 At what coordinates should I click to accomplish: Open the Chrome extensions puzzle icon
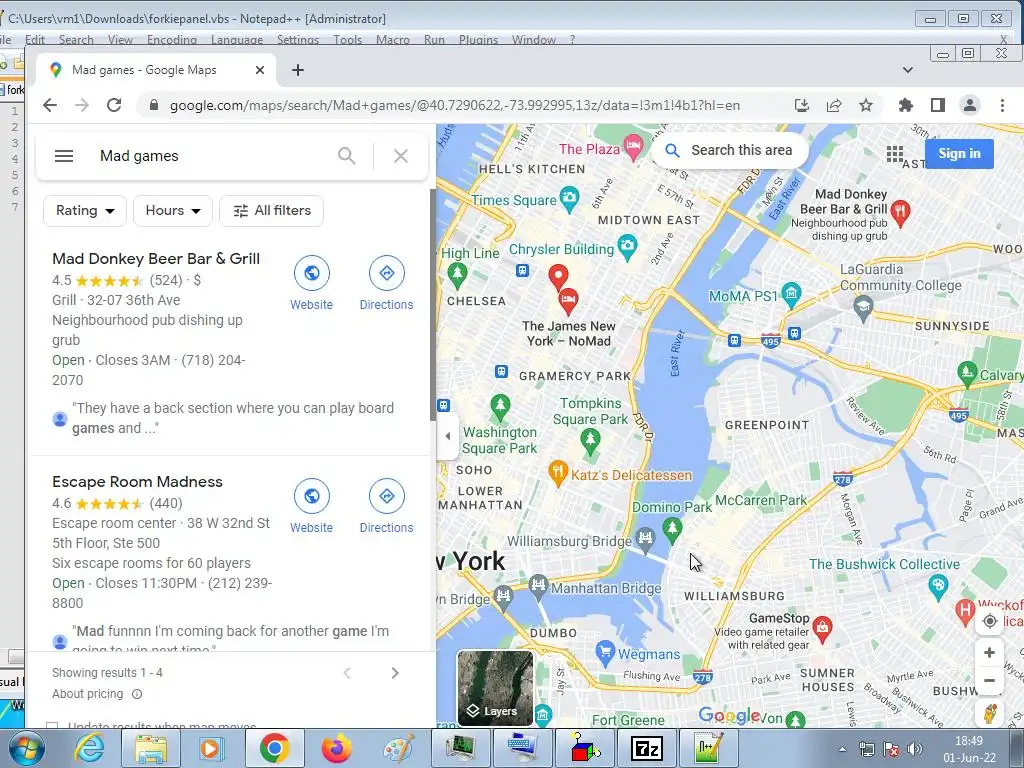point(906,105)
